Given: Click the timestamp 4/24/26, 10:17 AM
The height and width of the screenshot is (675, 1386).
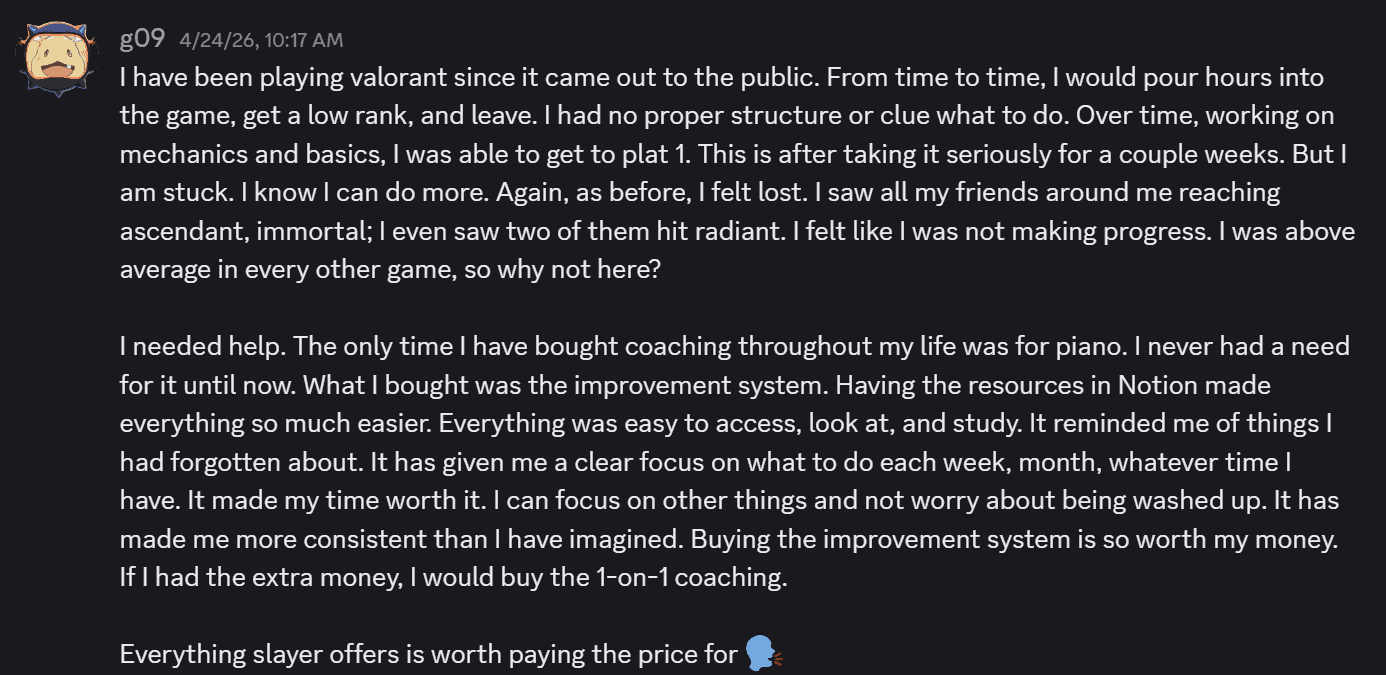Looking at the screenshot, I should [260, 40].
